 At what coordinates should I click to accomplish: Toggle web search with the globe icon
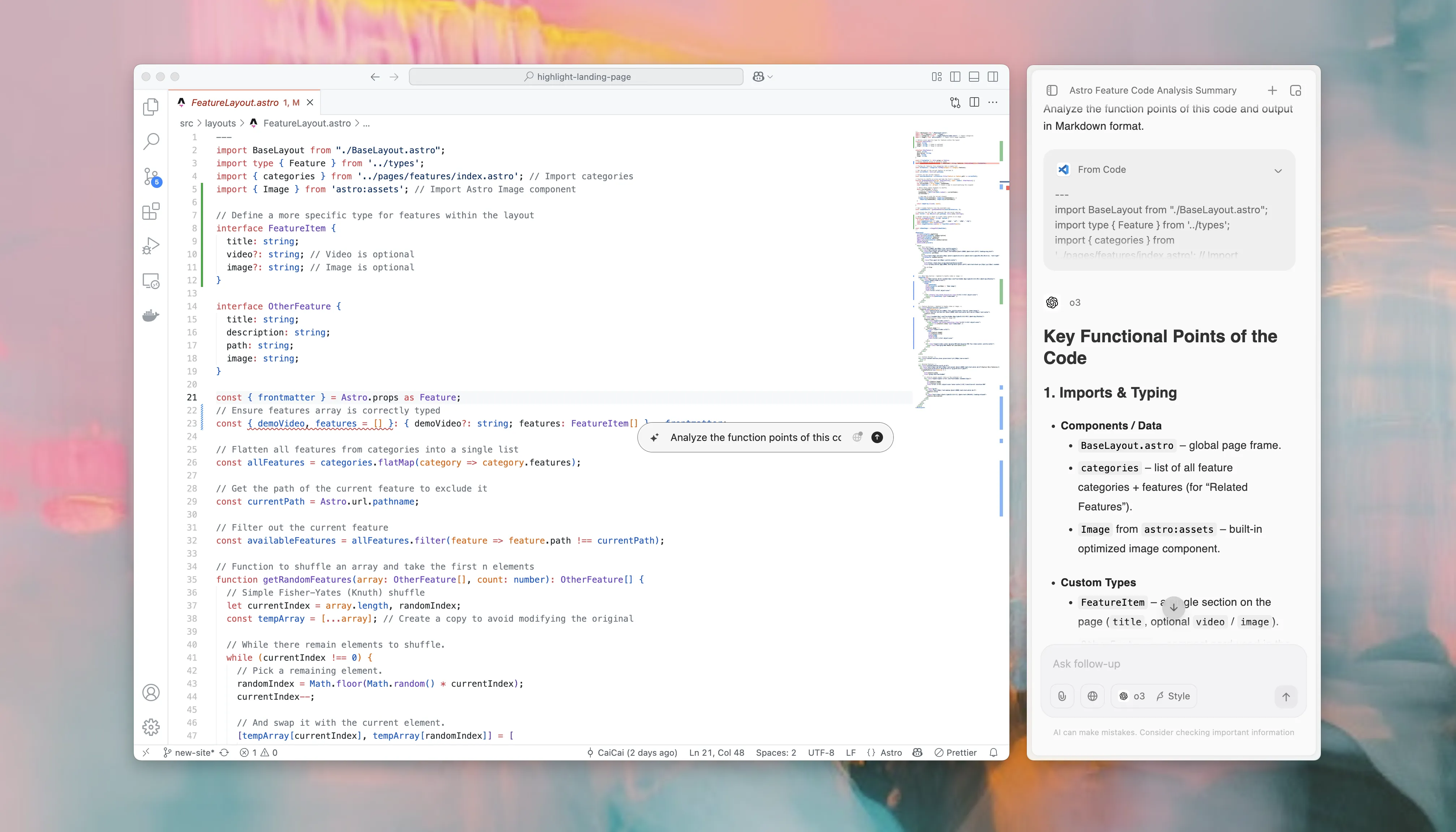coord(1093,696)
